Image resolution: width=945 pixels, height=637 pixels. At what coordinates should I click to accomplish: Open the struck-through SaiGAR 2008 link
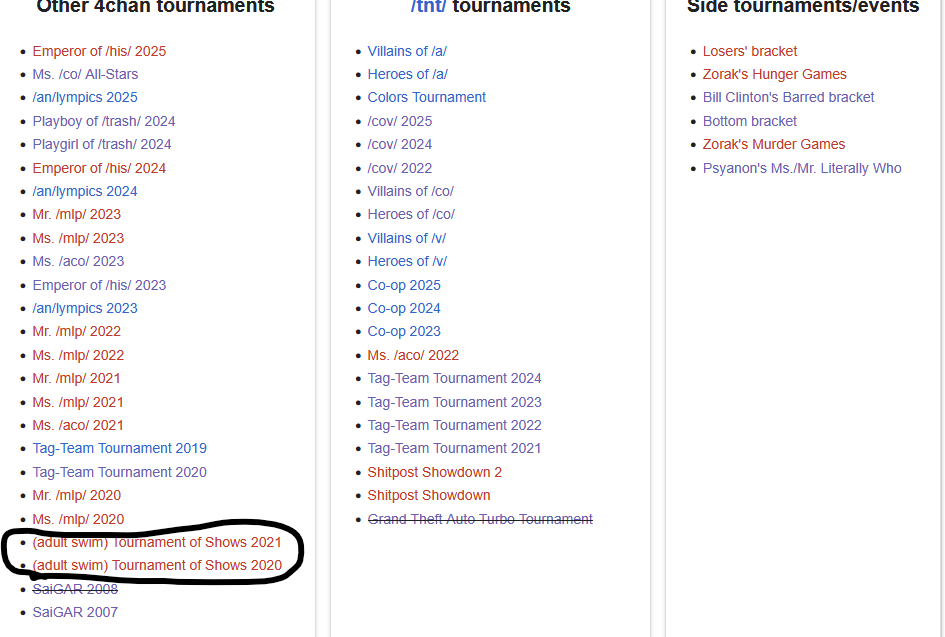coord(75,589)
